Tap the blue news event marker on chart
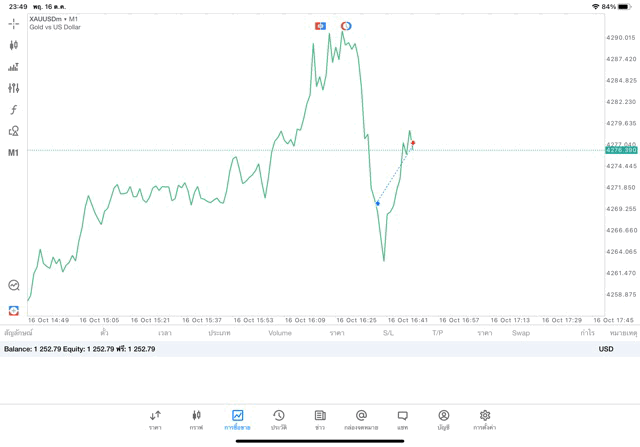 [320, 26]
